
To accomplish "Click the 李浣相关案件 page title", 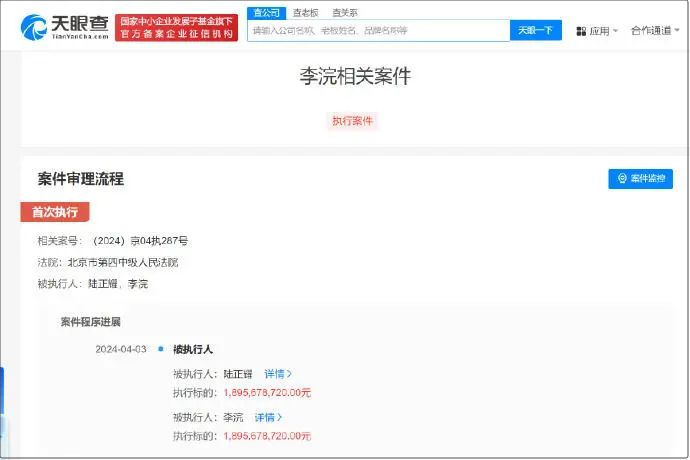I will [355, 76].
